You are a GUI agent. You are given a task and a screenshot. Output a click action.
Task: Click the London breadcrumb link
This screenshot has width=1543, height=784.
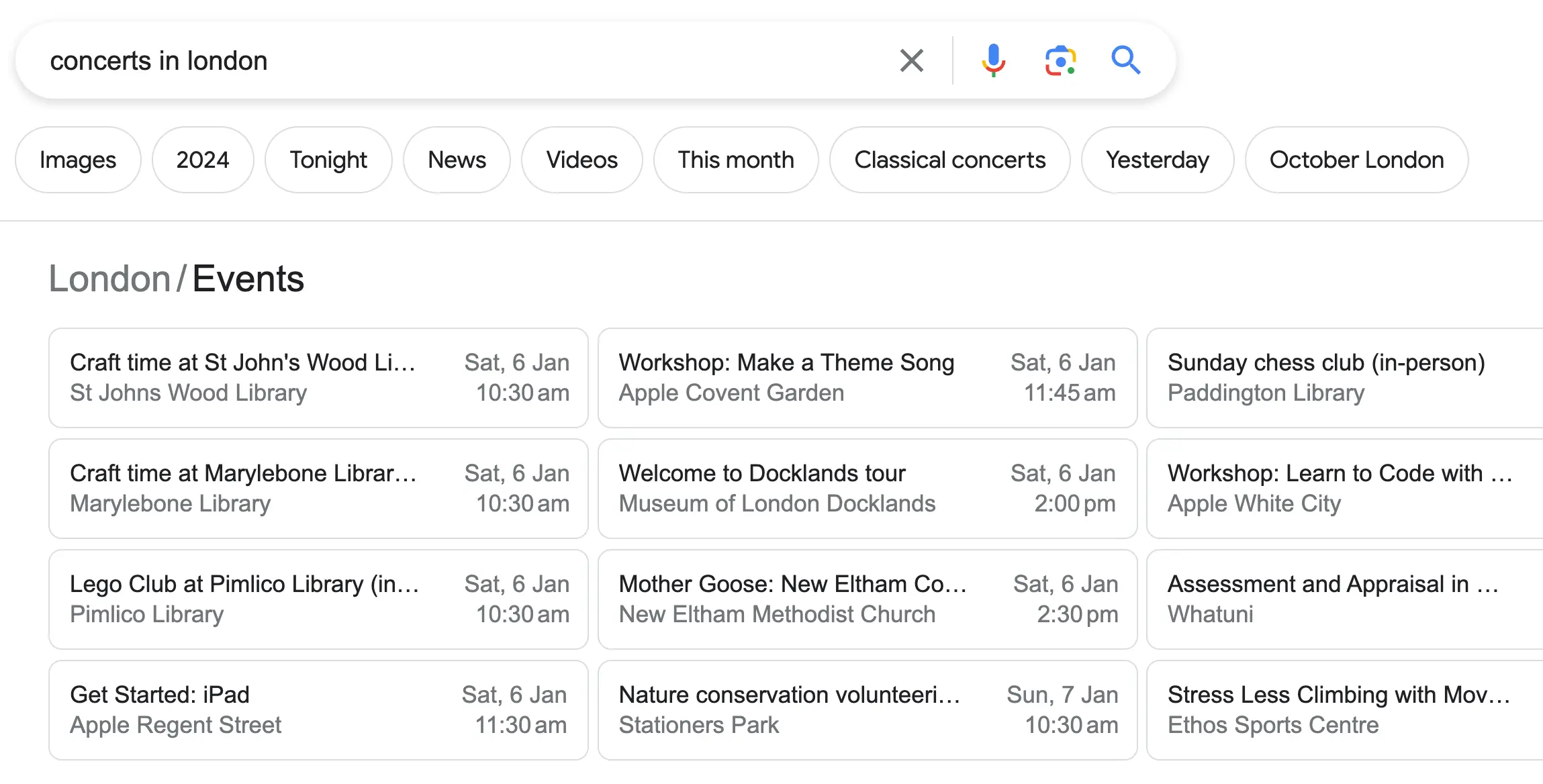pos(109,279)
